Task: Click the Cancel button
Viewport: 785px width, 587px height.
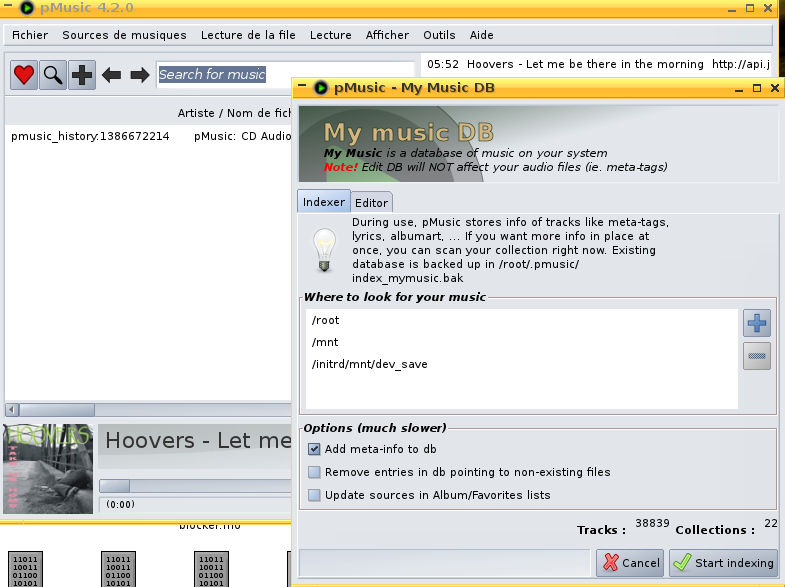Action: [x=630, y=563]
